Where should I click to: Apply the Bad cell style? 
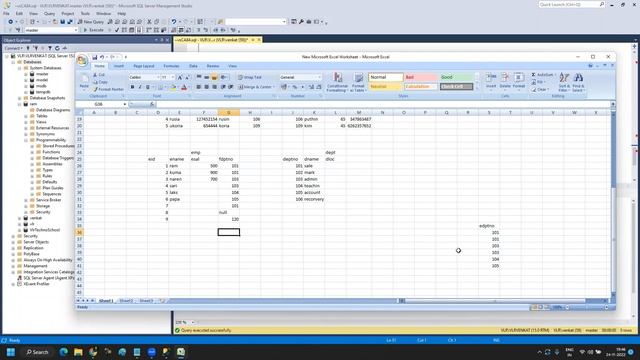420,77
